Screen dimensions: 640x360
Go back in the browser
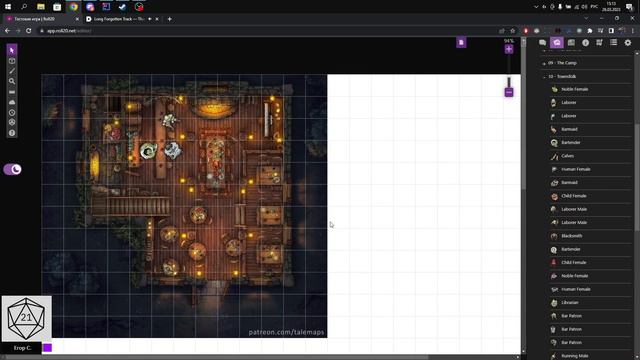(7, 31)
